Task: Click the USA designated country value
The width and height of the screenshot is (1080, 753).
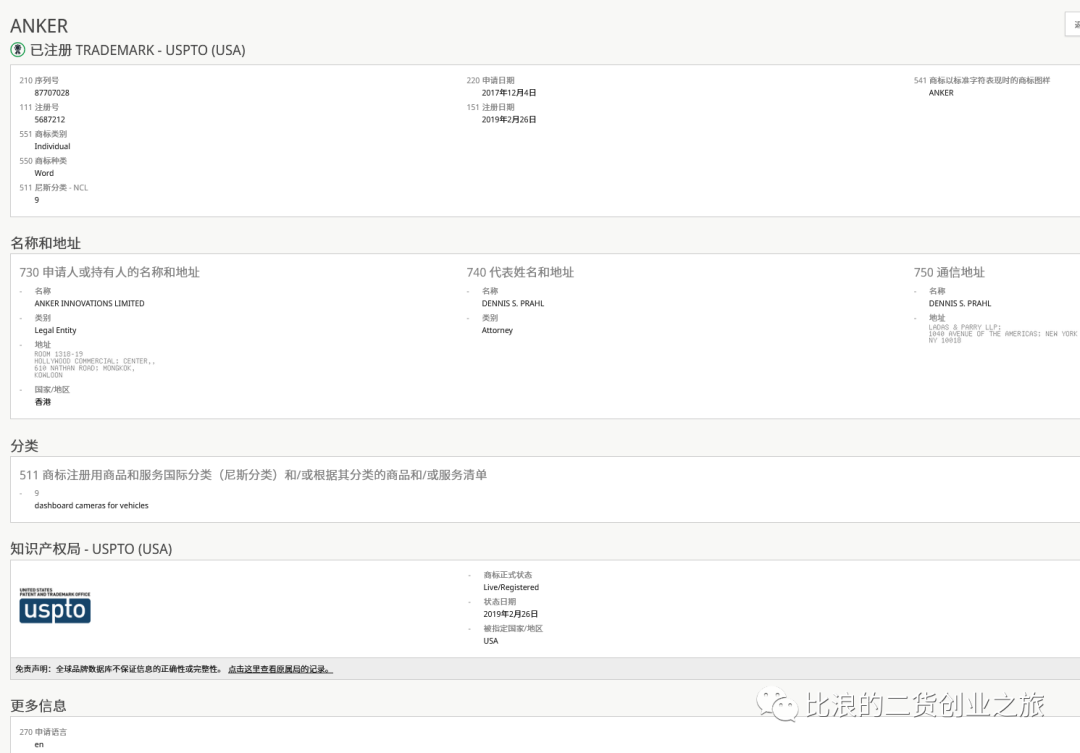Action: tap(490, 641)
